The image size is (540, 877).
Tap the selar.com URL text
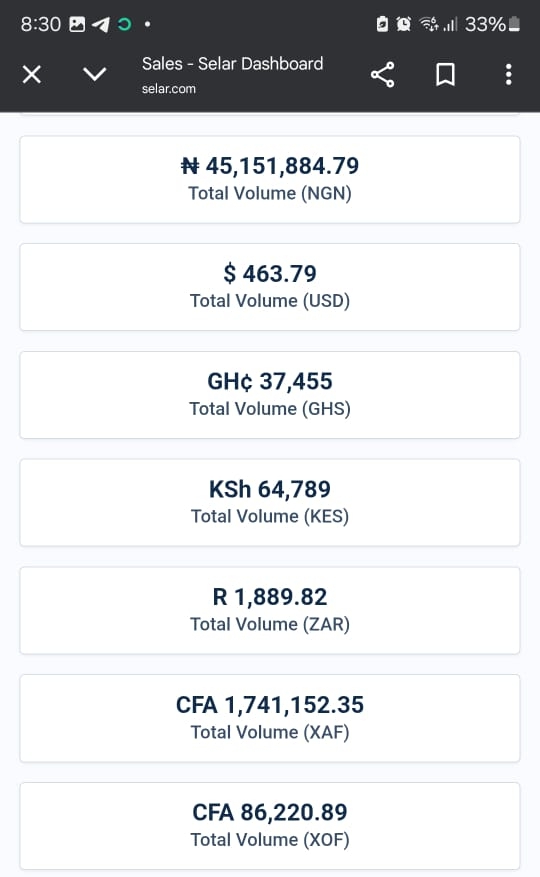click(168, 88)
